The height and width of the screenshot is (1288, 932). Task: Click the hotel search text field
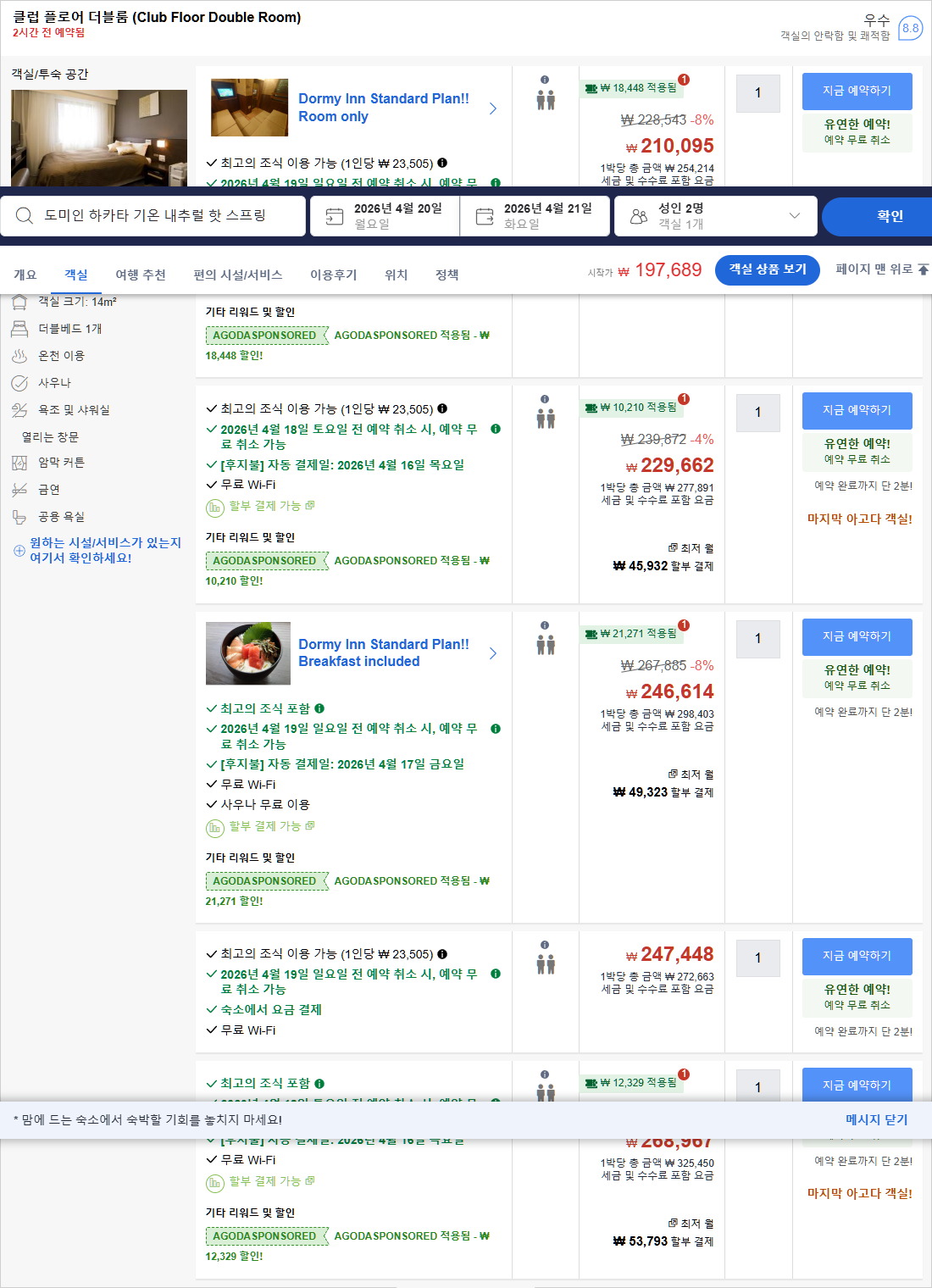point(153,216)
